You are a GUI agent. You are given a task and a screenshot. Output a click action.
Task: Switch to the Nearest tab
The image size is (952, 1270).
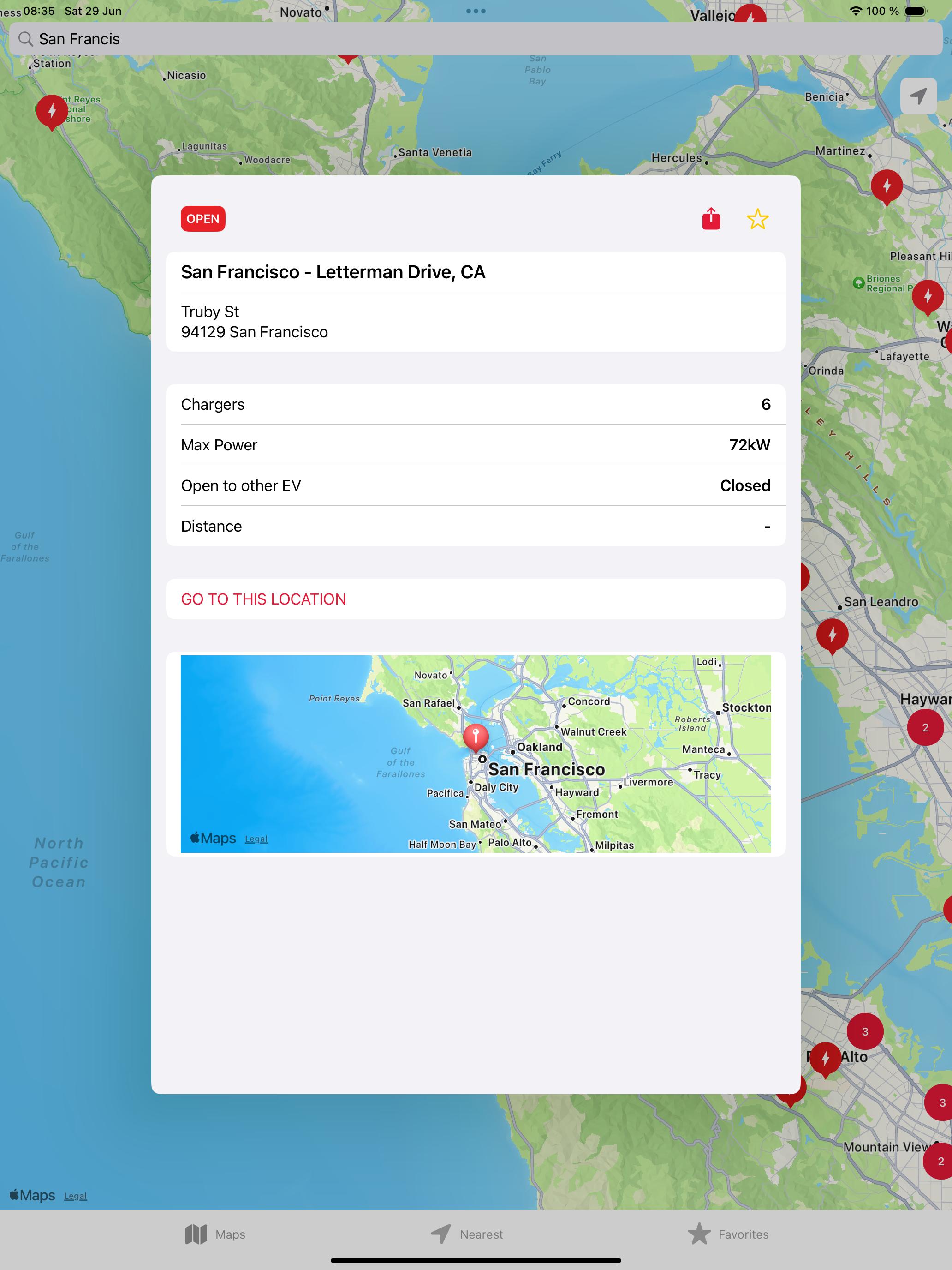[x=466, y=1234]
